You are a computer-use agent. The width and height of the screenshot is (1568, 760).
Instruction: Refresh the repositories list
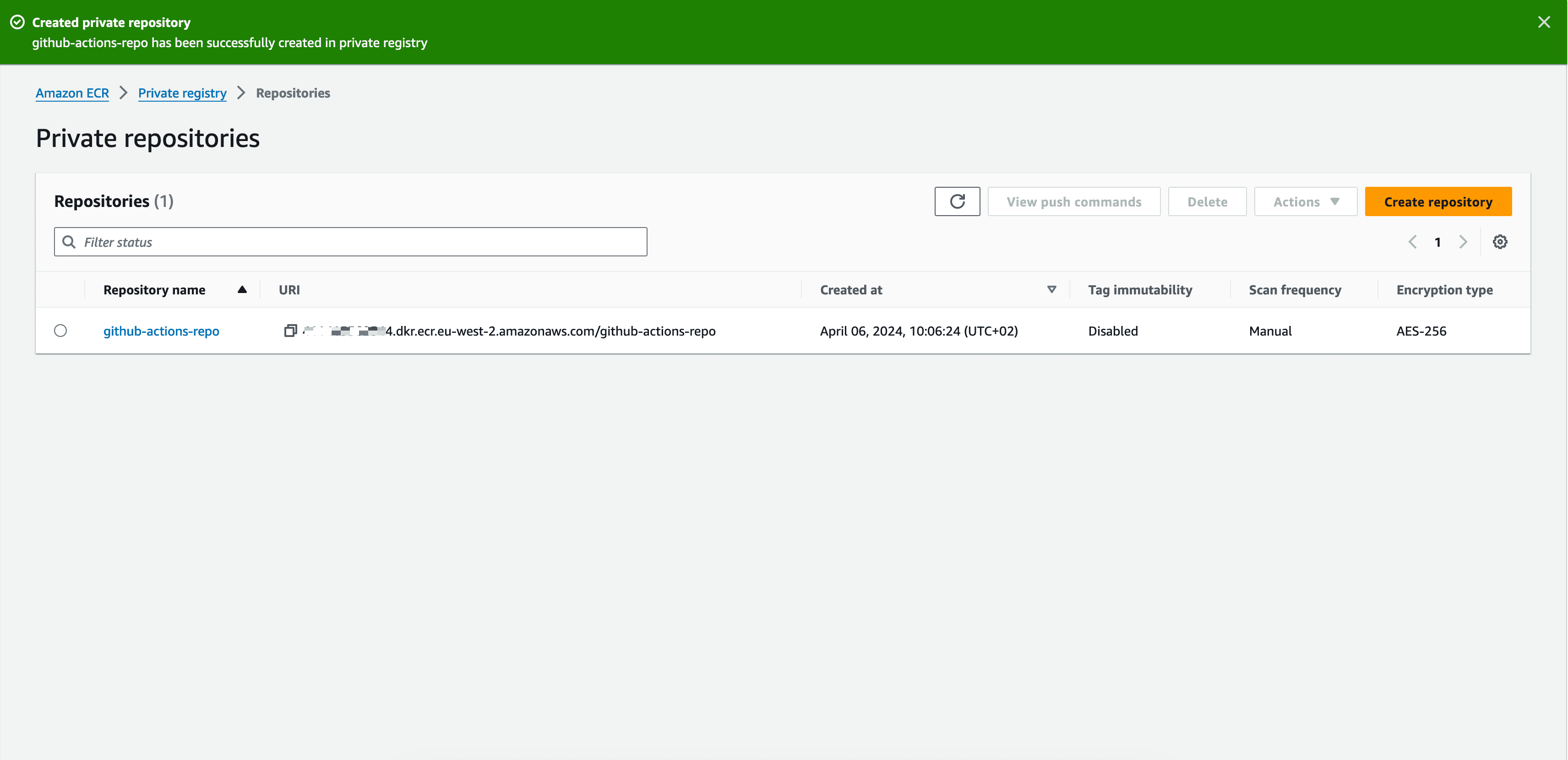[957, 201]
